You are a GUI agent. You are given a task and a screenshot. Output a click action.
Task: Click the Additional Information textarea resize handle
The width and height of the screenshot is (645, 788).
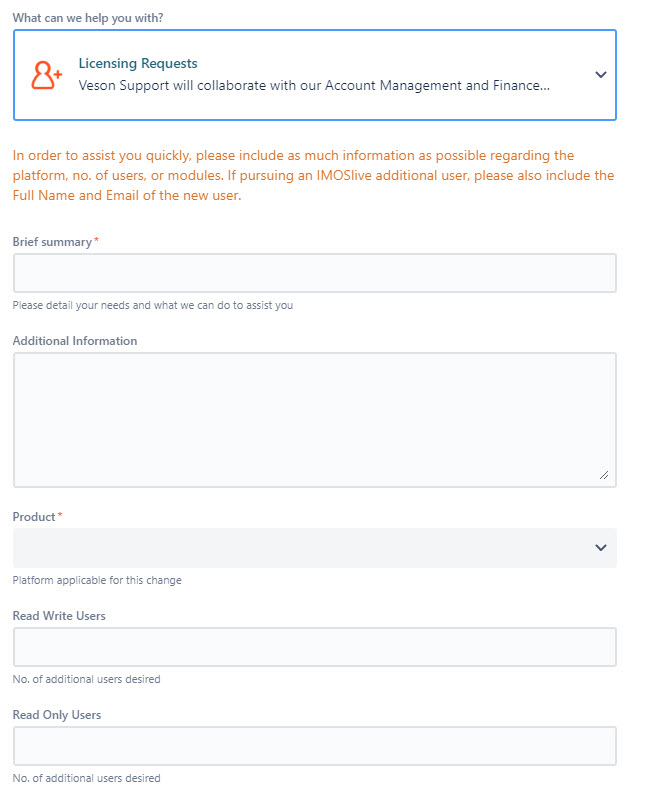pyautogui.click(x=604, y=475)
